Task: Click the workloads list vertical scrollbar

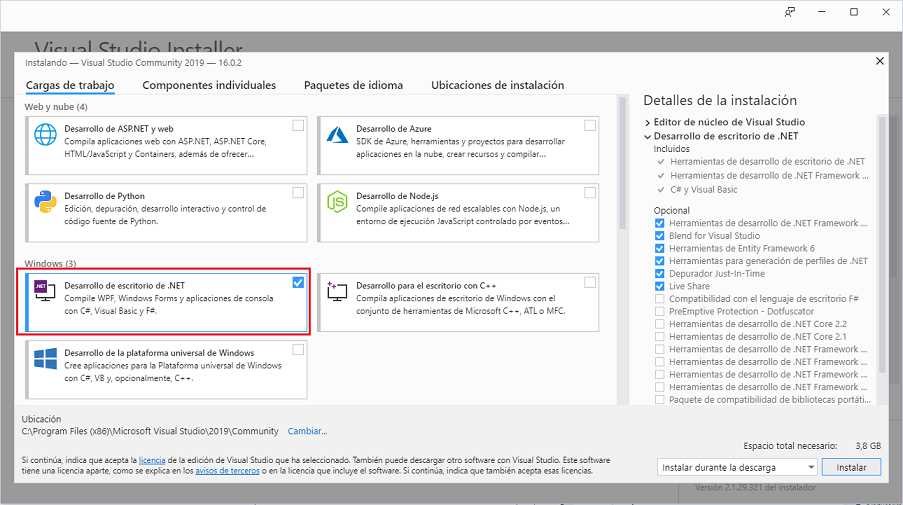Action: 622,250
